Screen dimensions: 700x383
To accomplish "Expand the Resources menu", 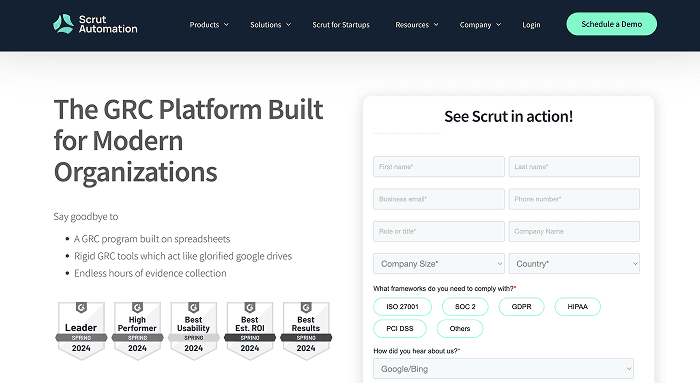I will pos(417,25).
